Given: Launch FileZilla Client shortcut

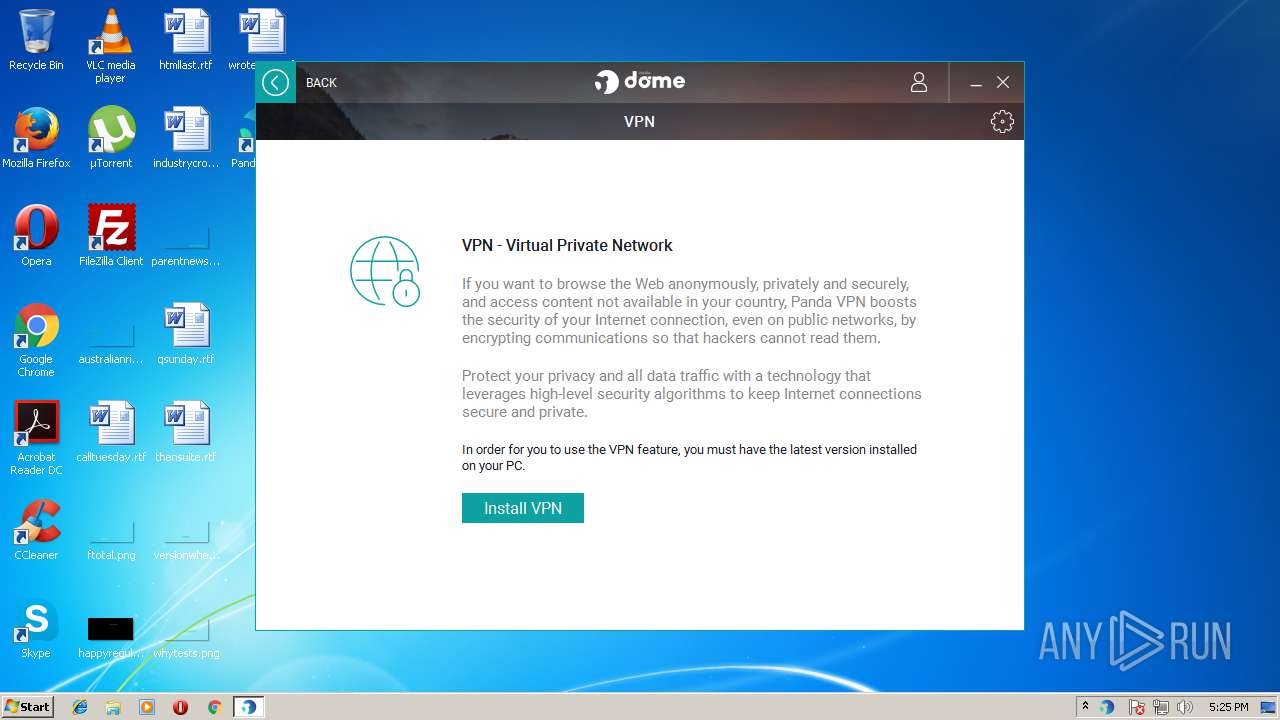Looking at the screenshot, I should pyautogui.click(x=111, y=236).
